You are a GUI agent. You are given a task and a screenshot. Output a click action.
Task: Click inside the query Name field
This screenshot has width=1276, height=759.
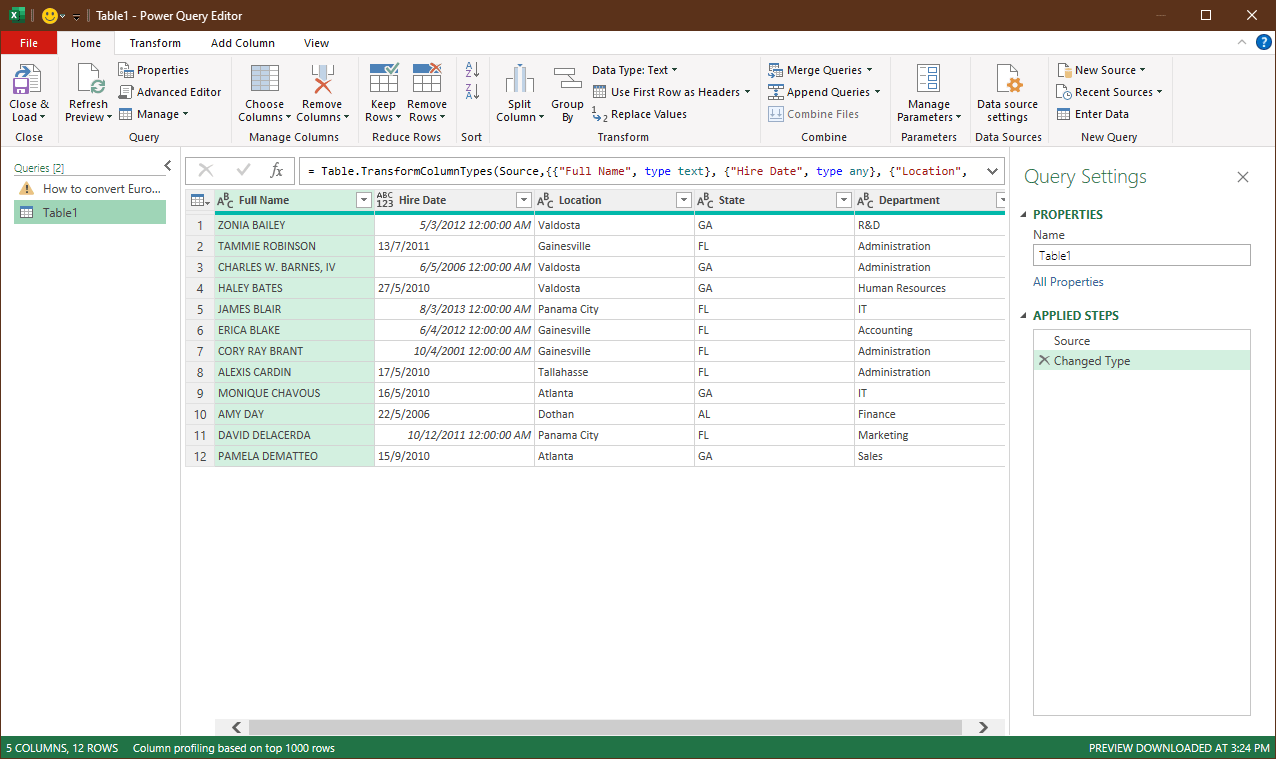click(1141, 255)
